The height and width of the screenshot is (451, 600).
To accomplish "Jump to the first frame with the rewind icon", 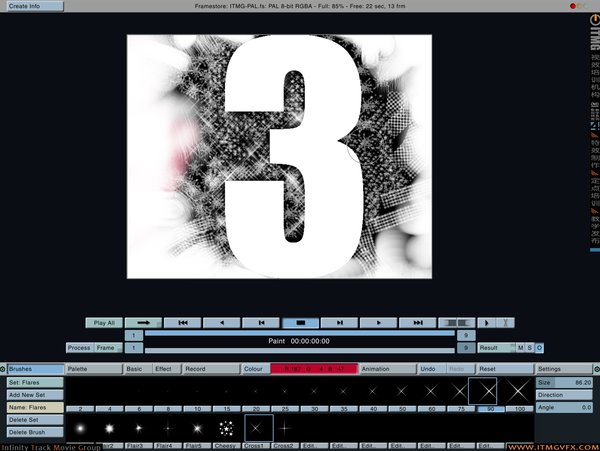I will pyautogui.click(x=183, y=323).
